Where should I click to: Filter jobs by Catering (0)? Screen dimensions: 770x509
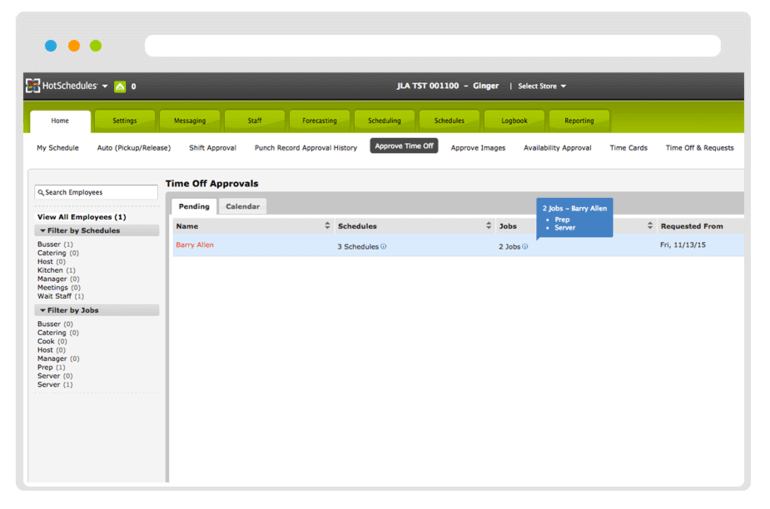[x=58, y=333]
